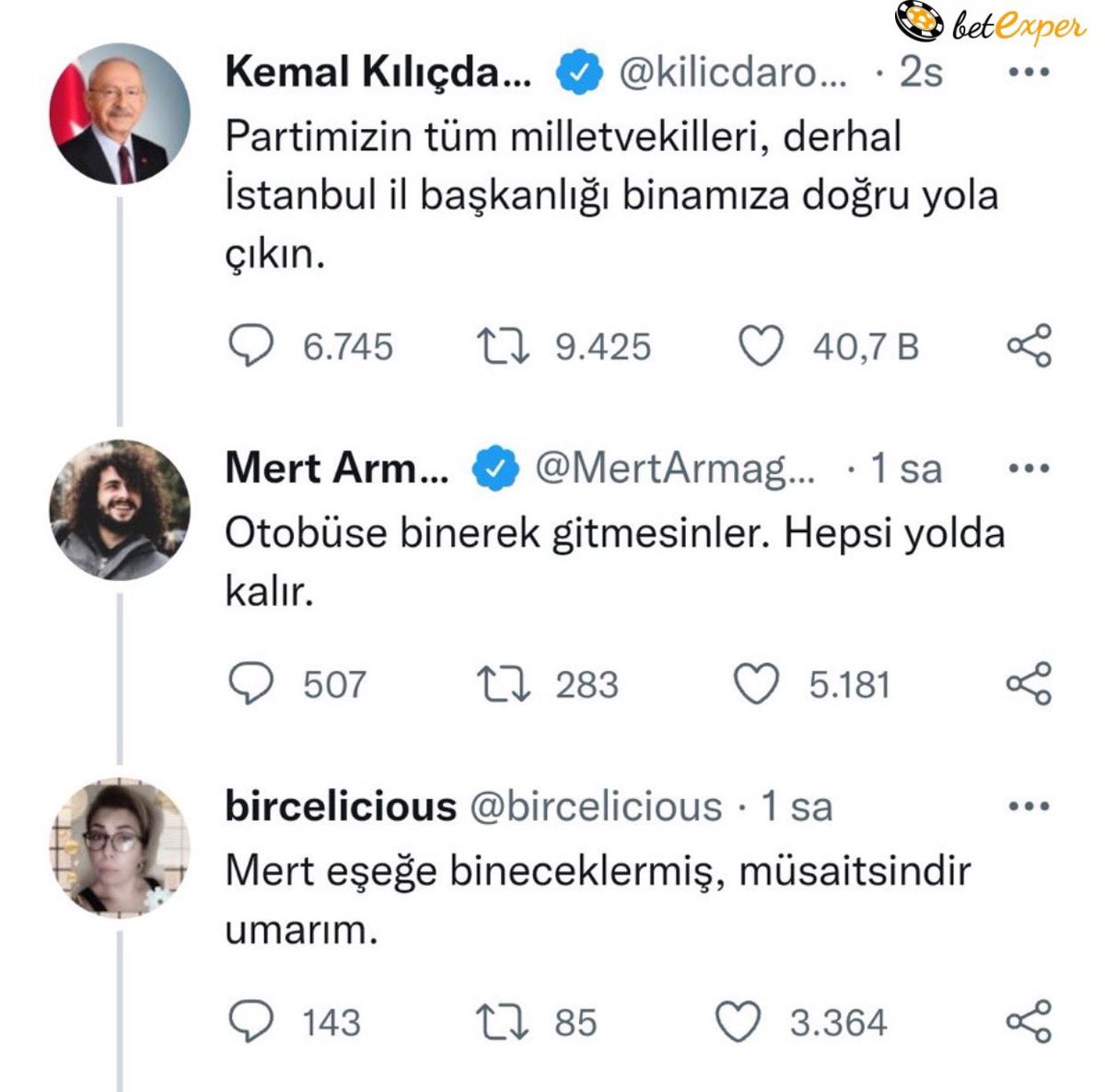
Task: Open more options menu on Mert's reply
Action: click(x=1029, y=469)
